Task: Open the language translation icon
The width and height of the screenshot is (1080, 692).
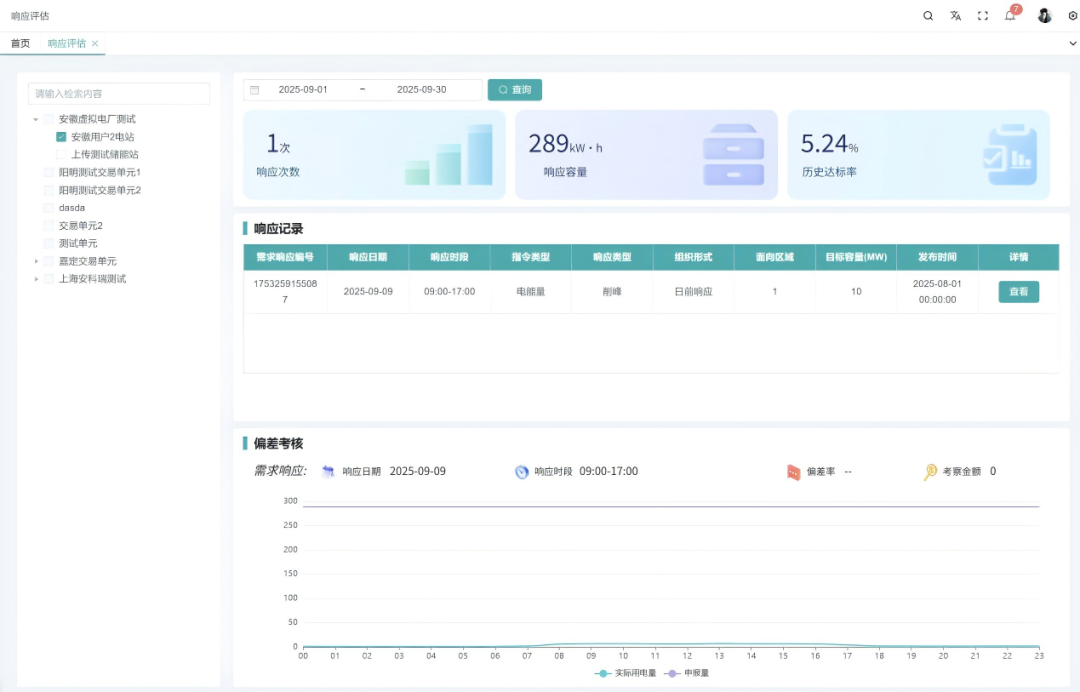Action: click(x=955, y=16)
